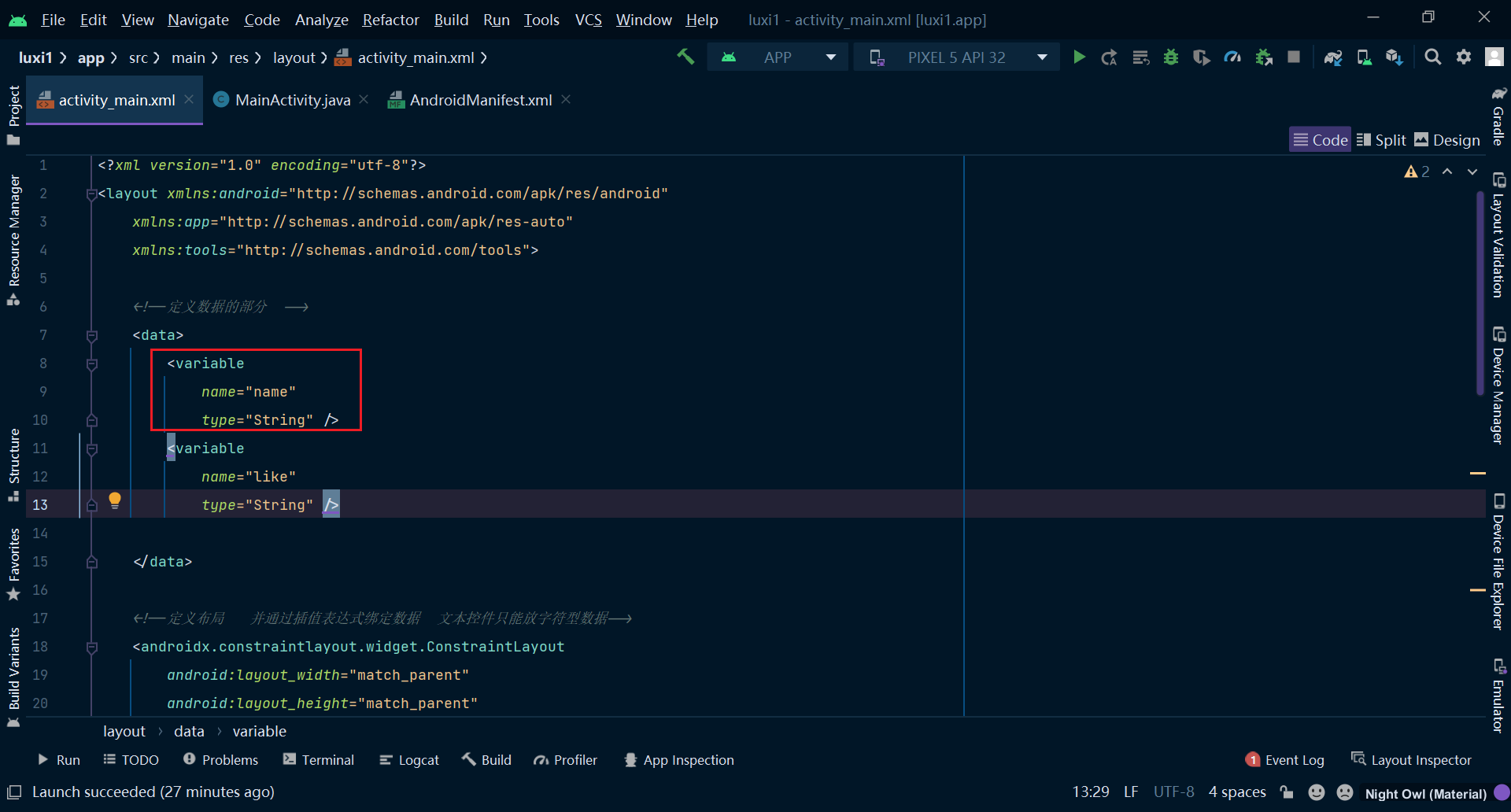Image resolution: width=1511 pixels, height=812 pixels.
Task: Open the Terminal tool window
Action: pos(319,760)
